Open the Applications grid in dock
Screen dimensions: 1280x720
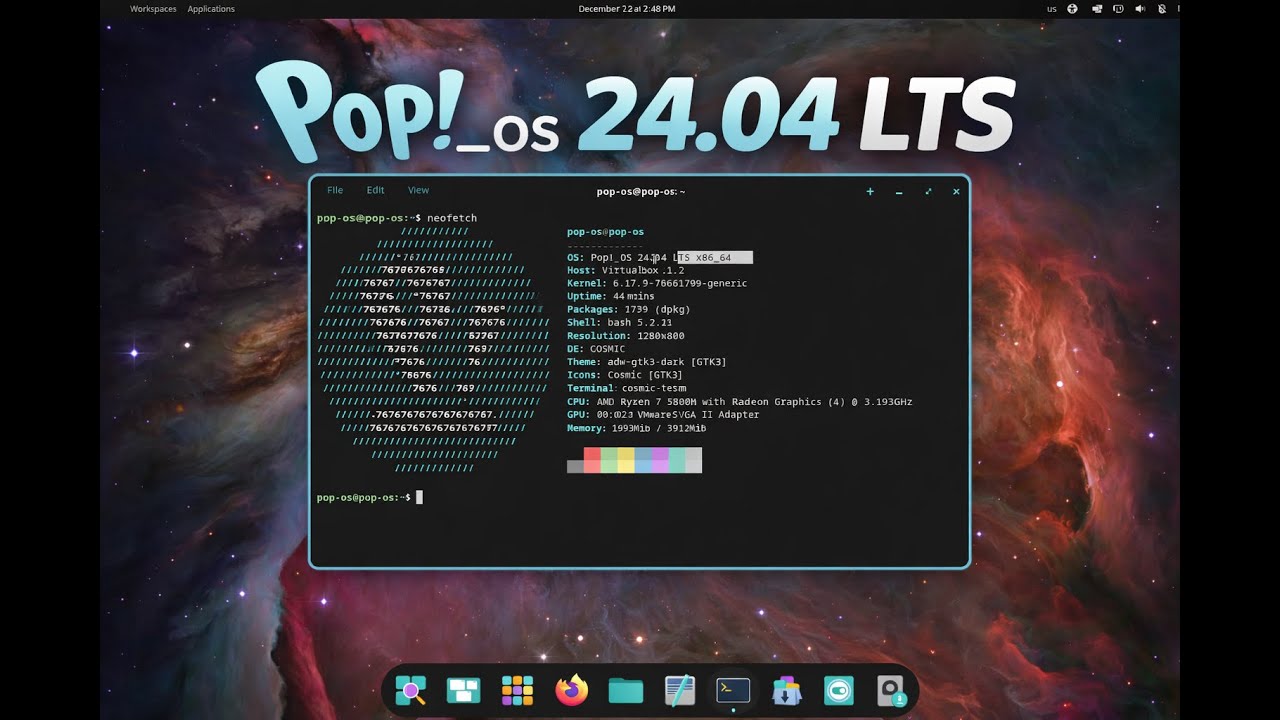pos(517,691)
